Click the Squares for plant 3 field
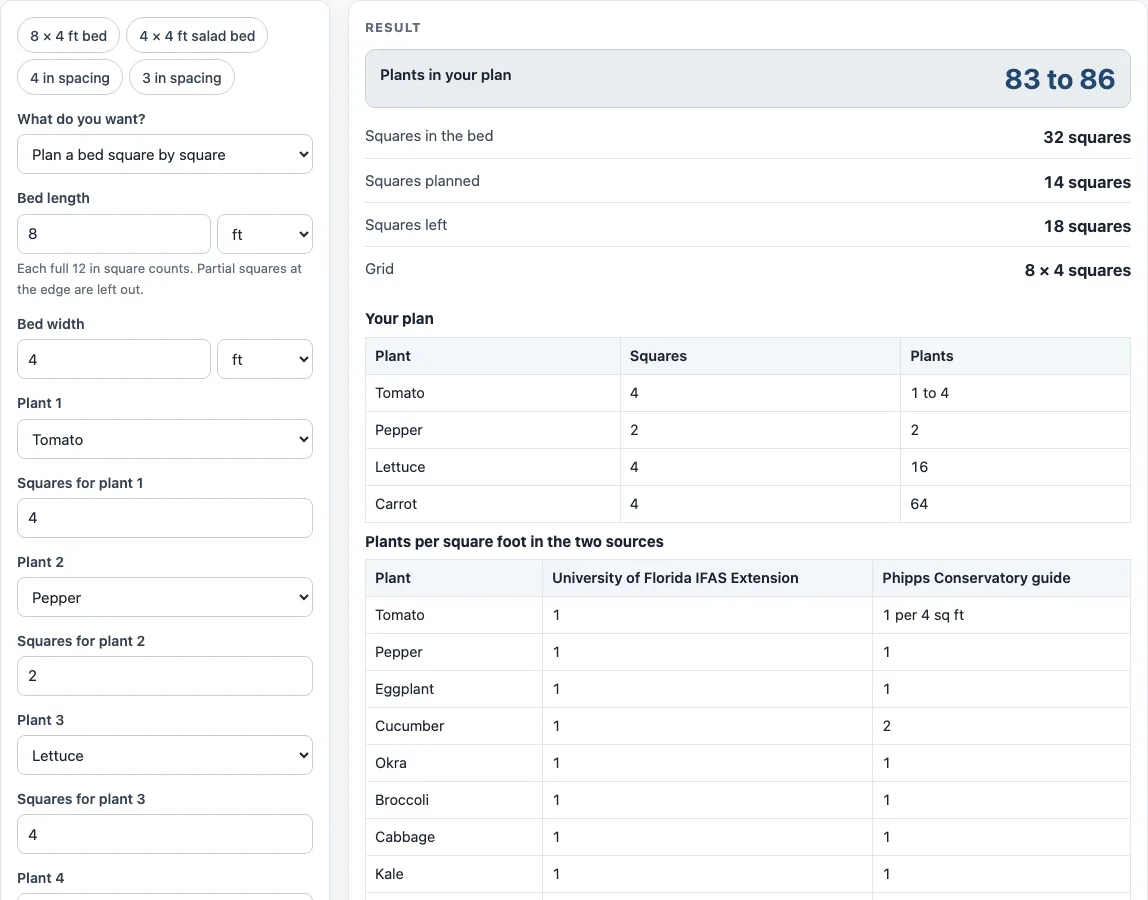This screenshot has height=900, width=1148. pyautogui.click(x=165, y=834)
